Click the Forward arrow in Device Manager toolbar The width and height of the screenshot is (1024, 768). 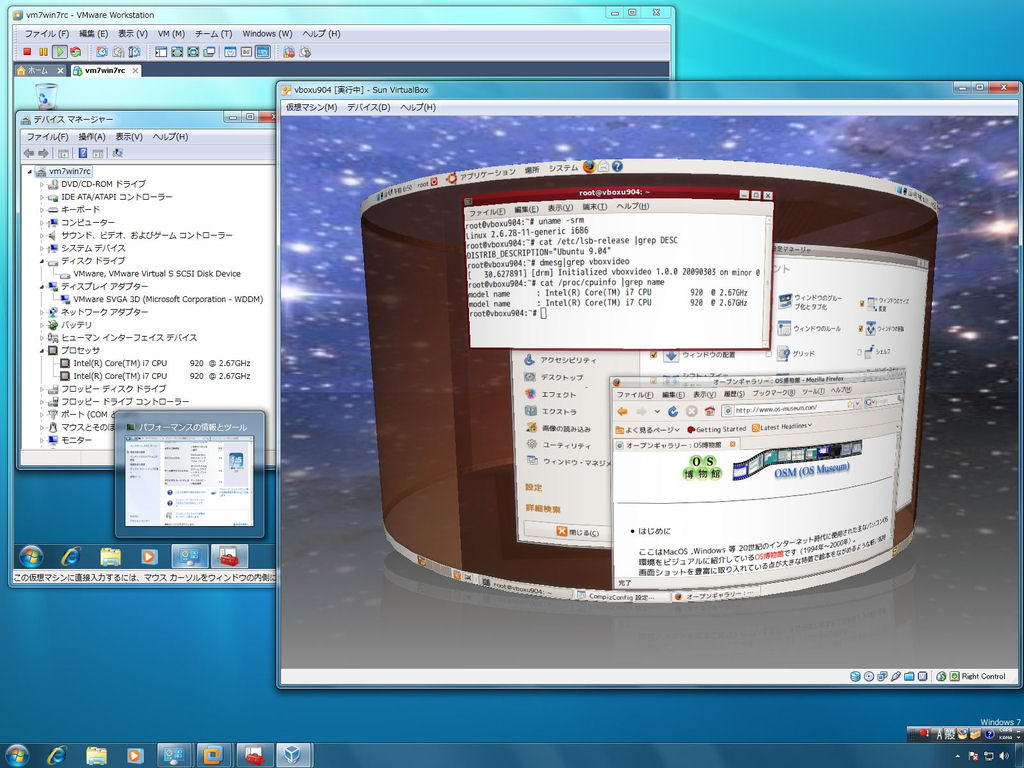pos(43,153)
